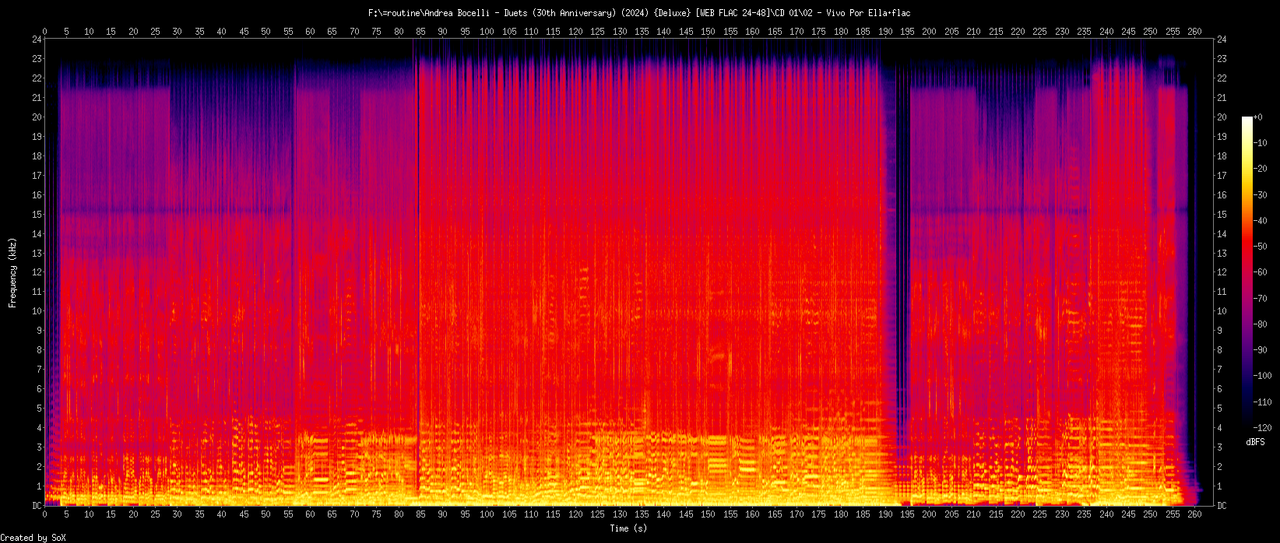
Task: Click the "24" tick on left frequency axis
Action: [x=37, y=39]
